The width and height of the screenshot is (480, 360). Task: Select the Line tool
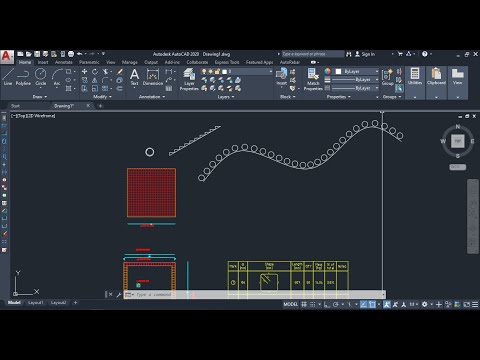tap(8, 77)
